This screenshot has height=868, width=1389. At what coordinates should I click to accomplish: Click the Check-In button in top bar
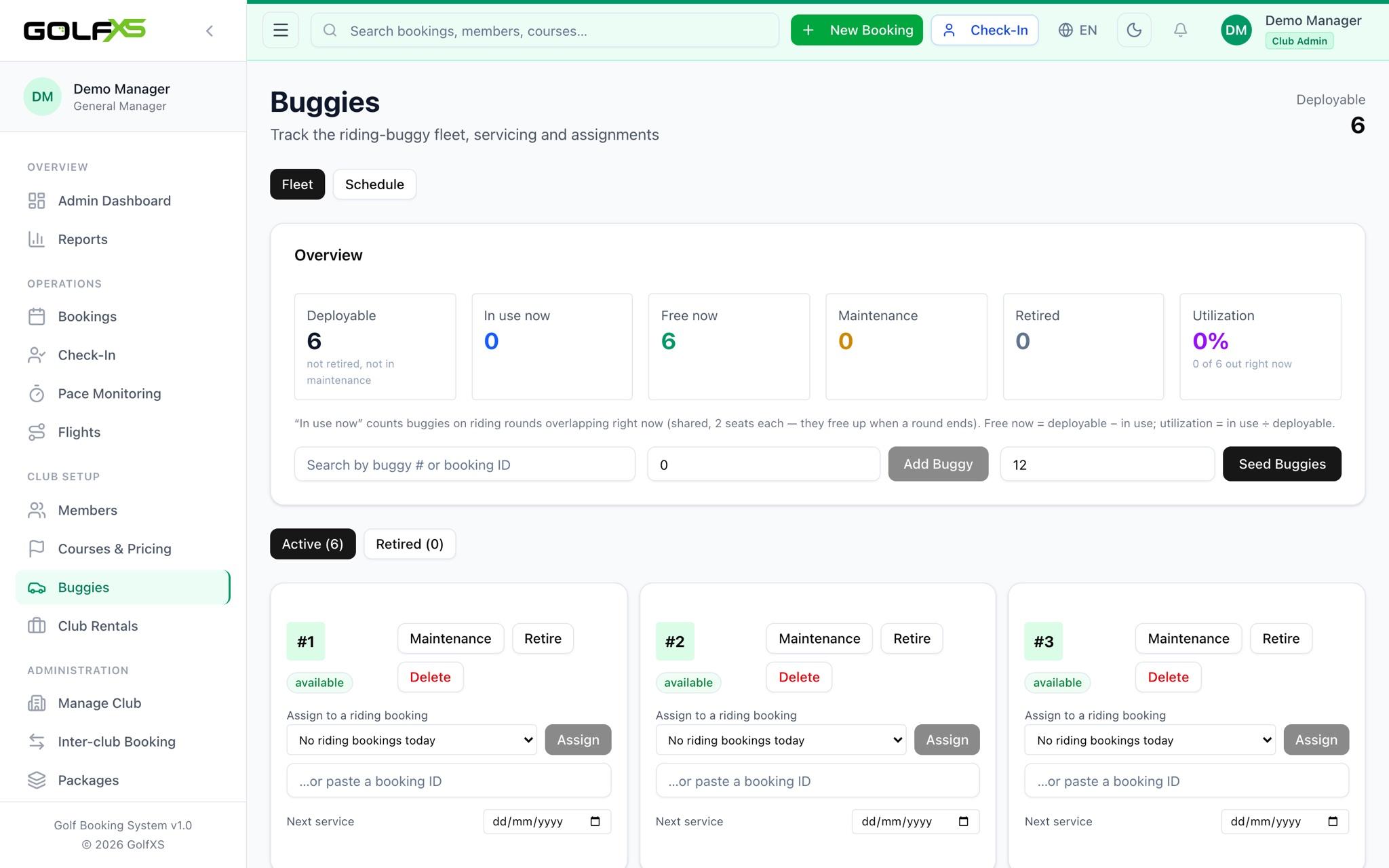pyautogui.click(x=985, y=30)
